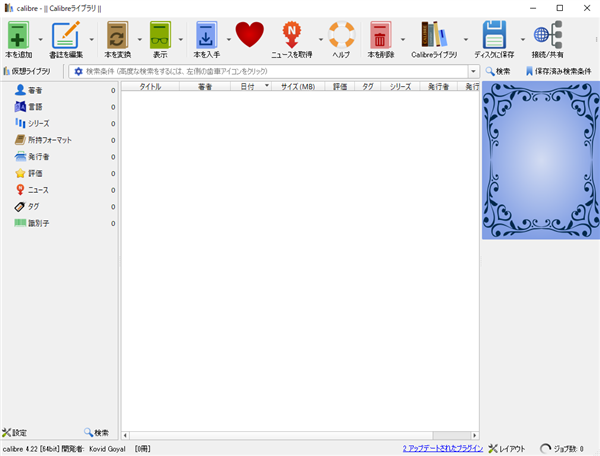Screen dimensions: 600x456
Task: Expand the Get books dropdown arrow
Action: [229, 39]
